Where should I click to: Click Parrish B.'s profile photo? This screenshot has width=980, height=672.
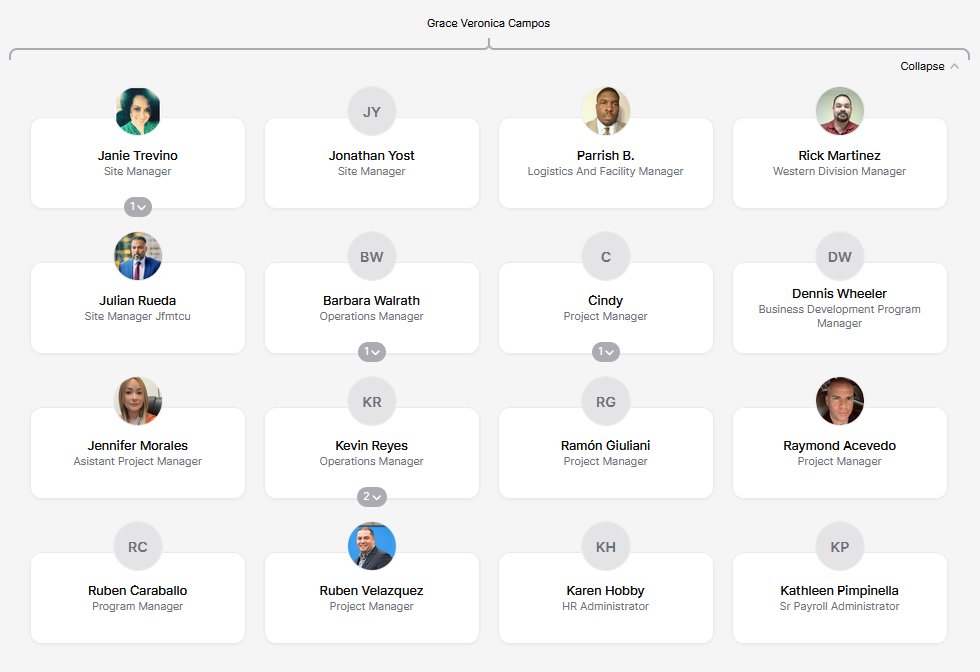coord(606,111)
